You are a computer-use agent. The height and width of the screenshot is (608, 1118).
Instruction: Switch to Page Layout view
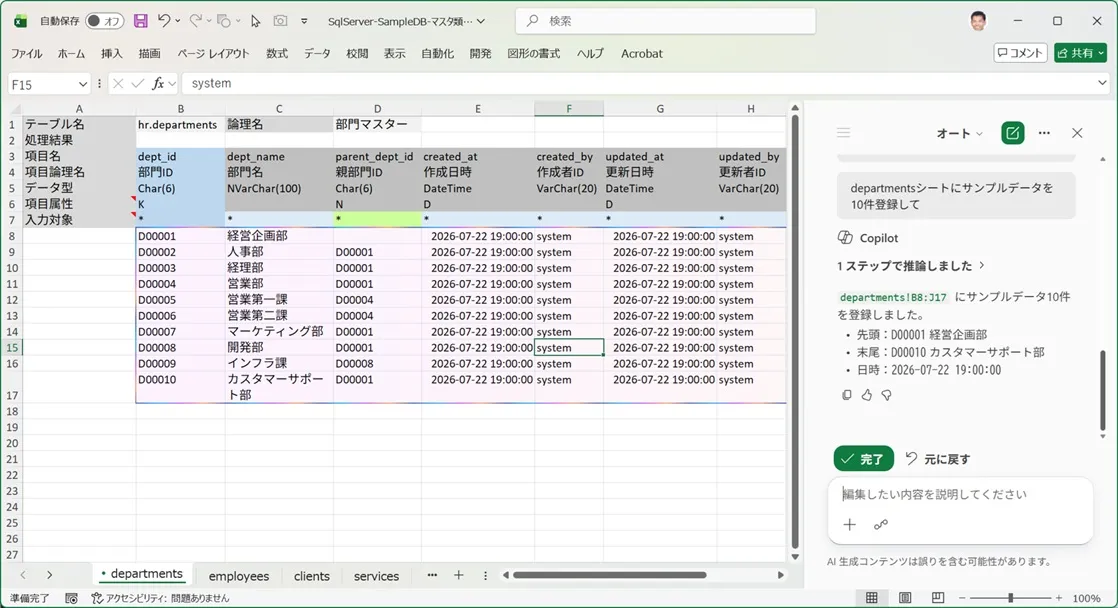(x=905, y=598)
